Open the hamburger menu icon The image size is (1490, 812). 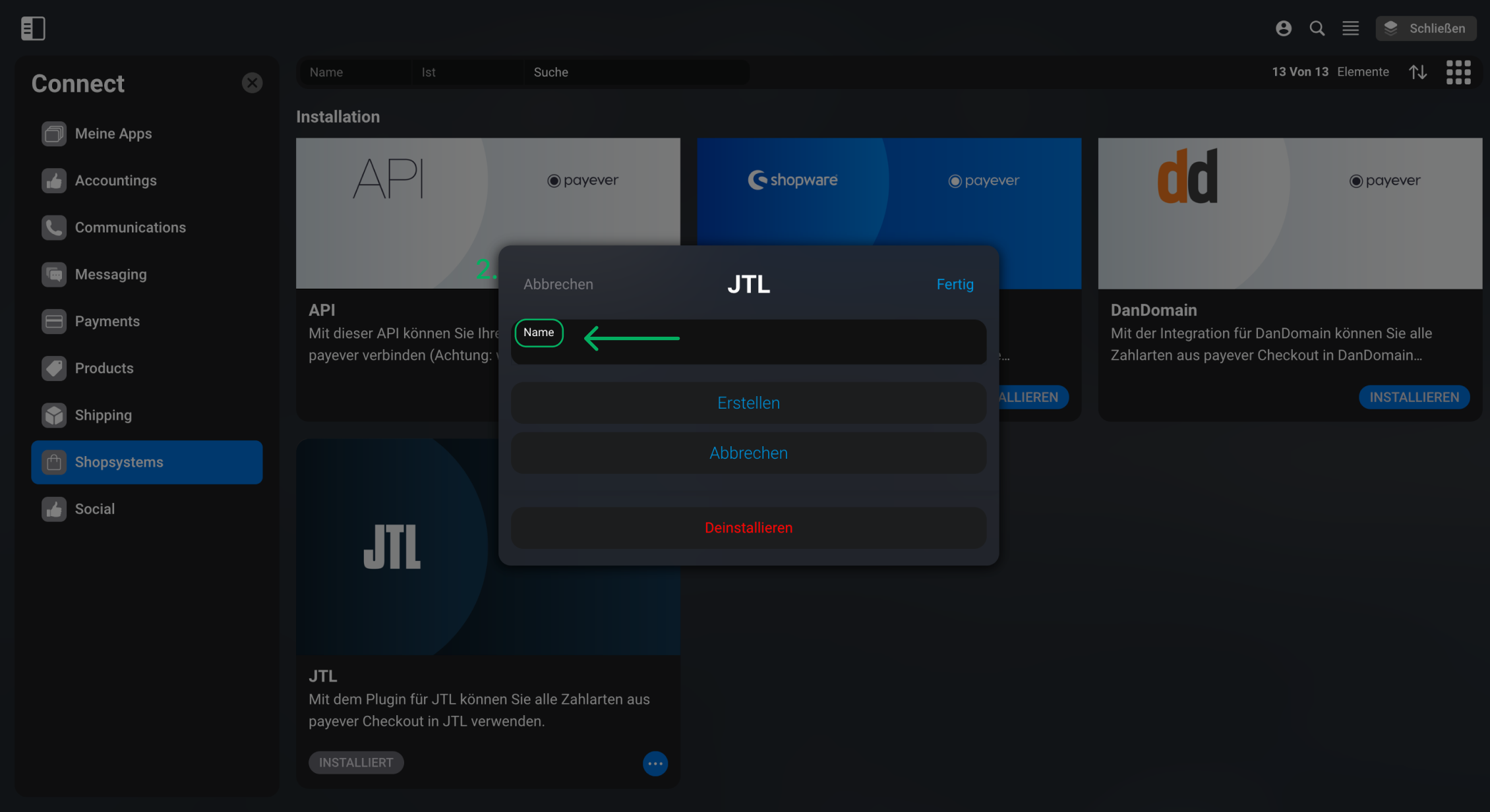[1350, 28]
